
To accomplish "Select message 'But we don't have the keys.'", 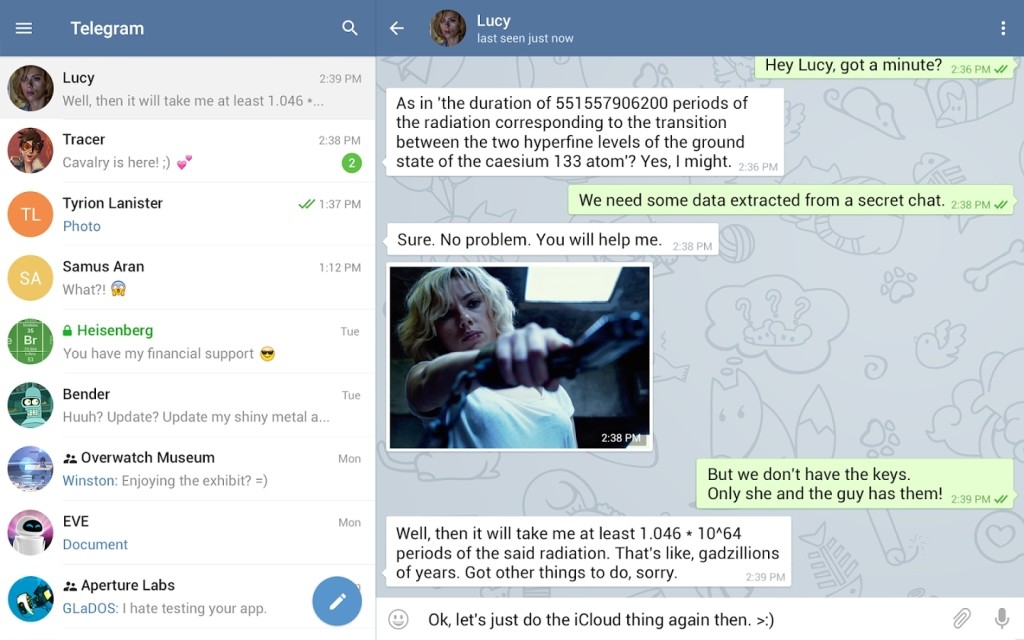I will coord(854,484).
